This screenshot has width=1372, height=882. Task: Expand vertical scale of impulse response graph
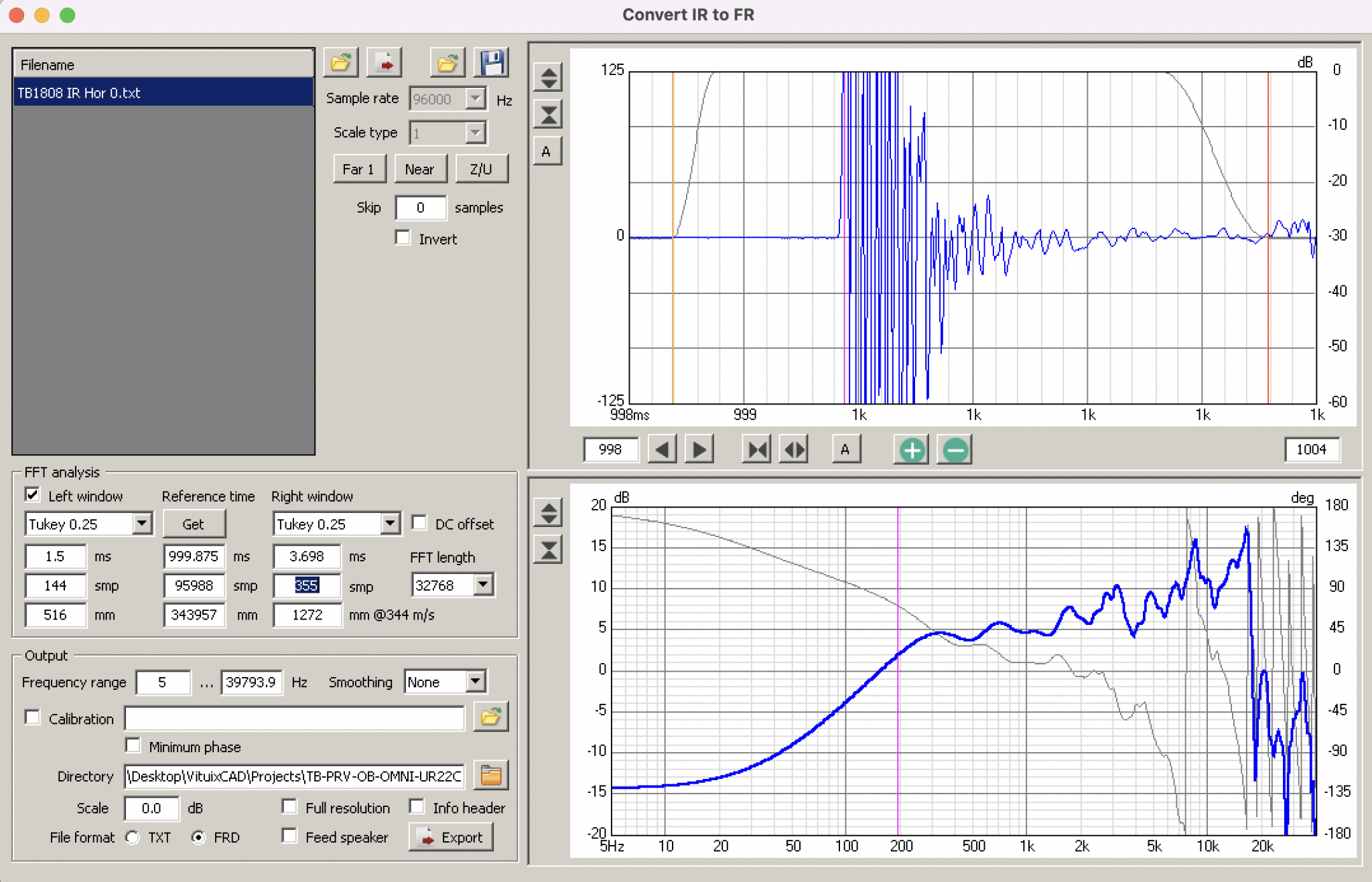548,78
